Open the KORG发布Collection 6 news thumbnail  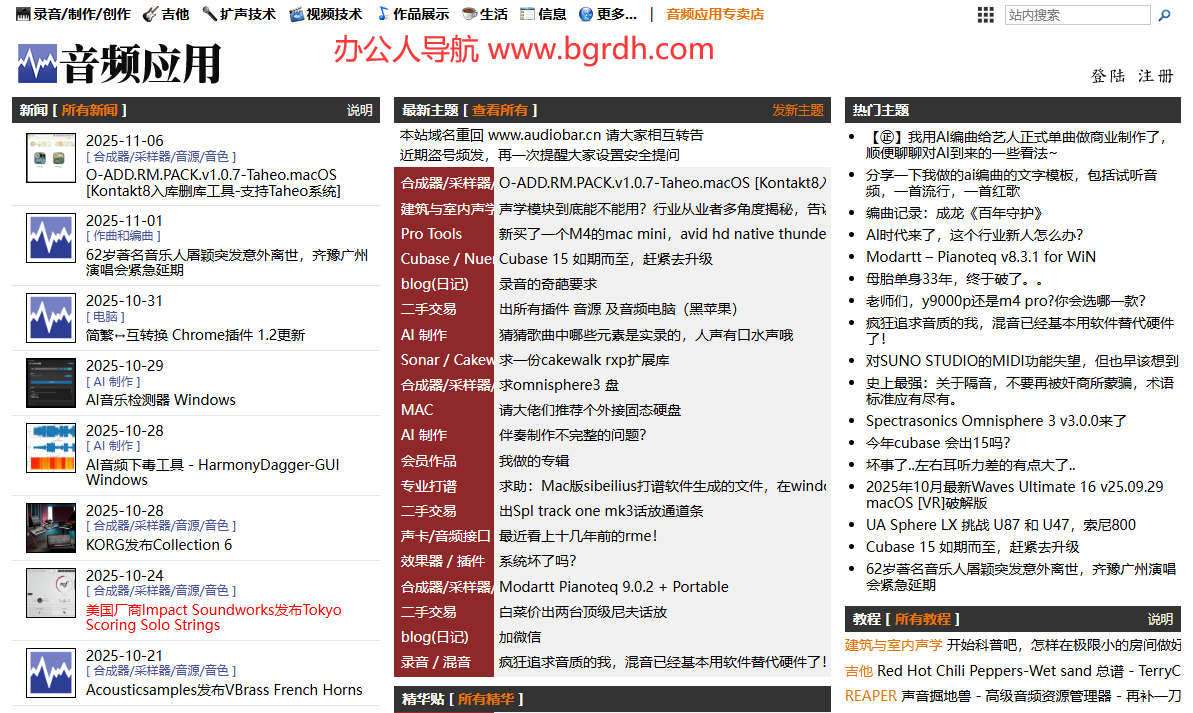[51, 528]
